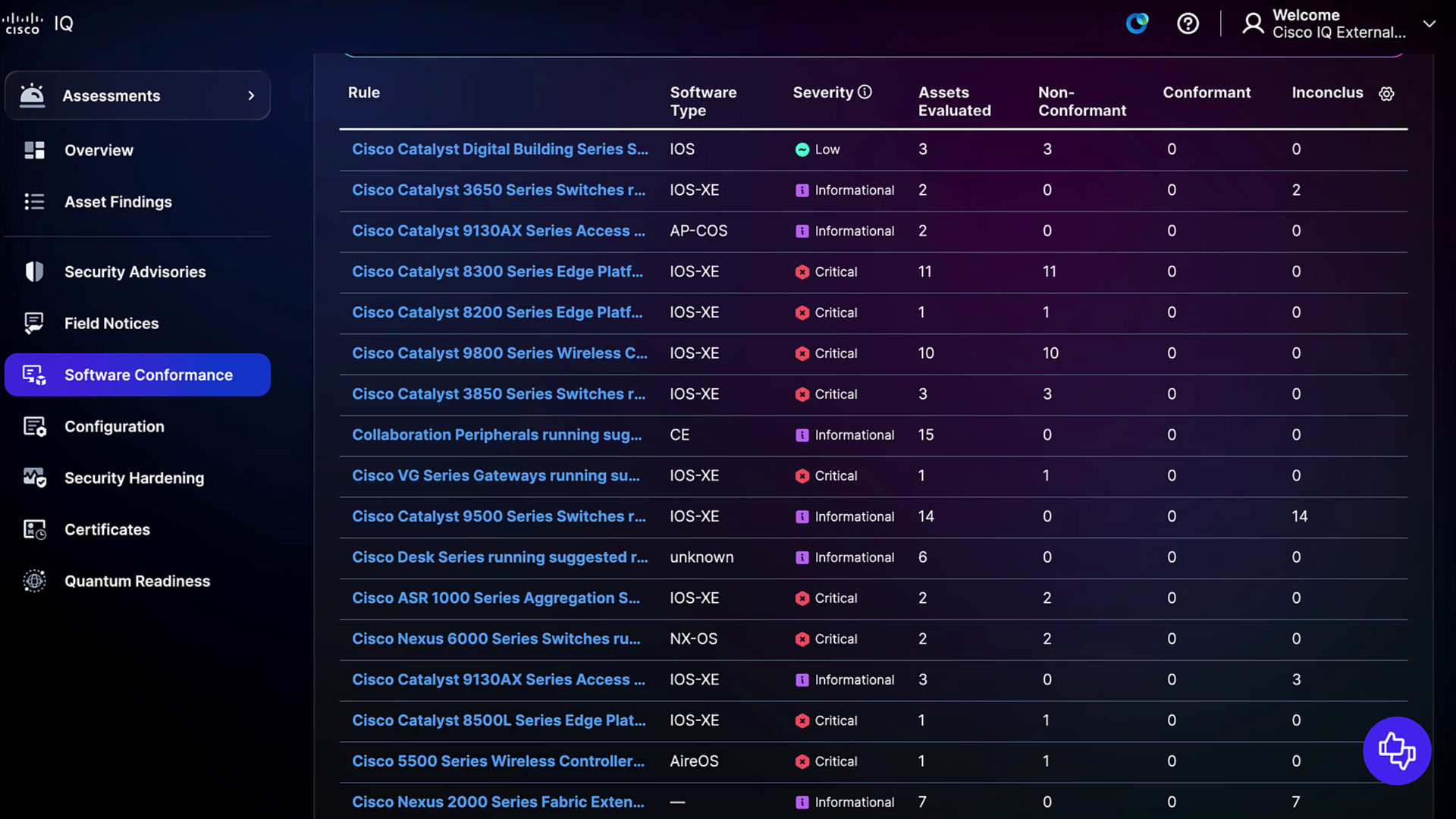1456x819 pixels.
Task: Navigate to Security Advisories
Action: 135,271
